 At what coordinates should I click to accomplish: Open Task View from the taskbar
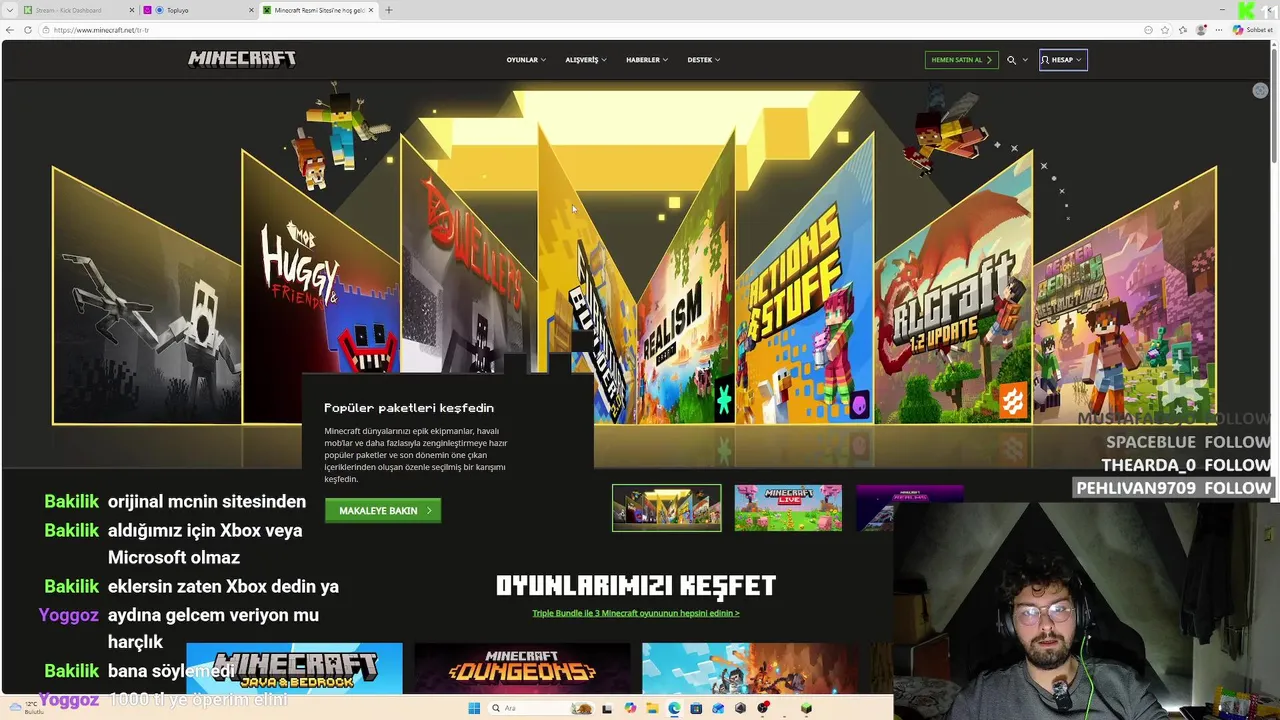(607, 708)
